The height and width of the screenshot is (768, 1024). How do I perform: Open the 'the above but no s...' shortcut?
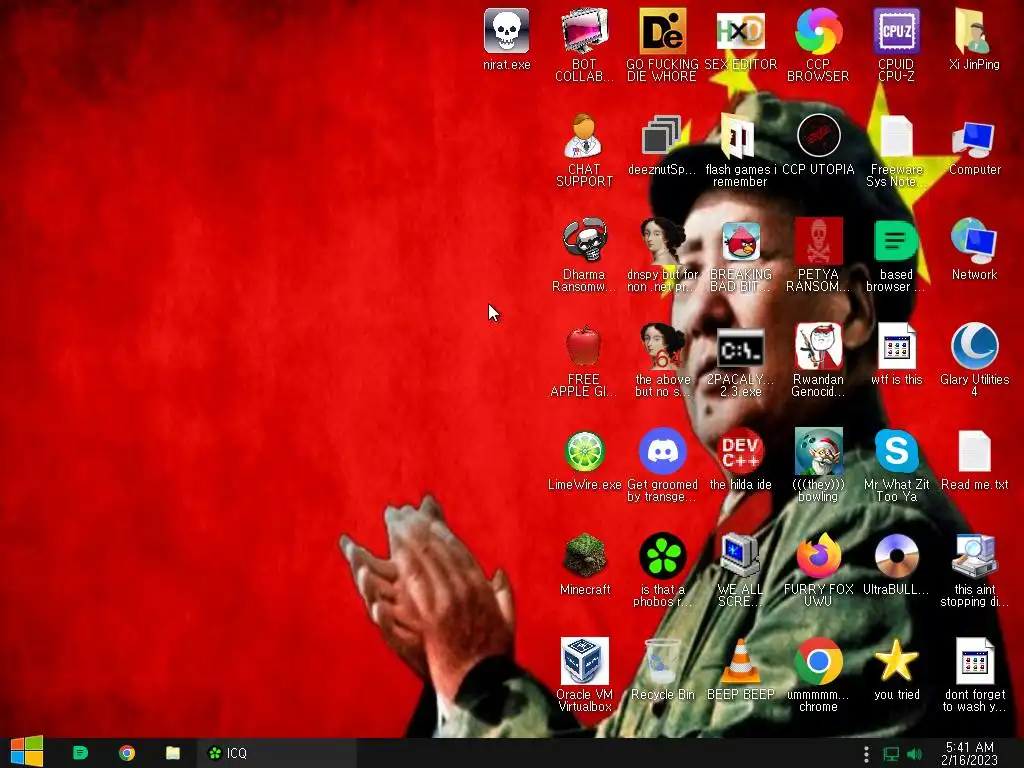click(x=662, y=346)
